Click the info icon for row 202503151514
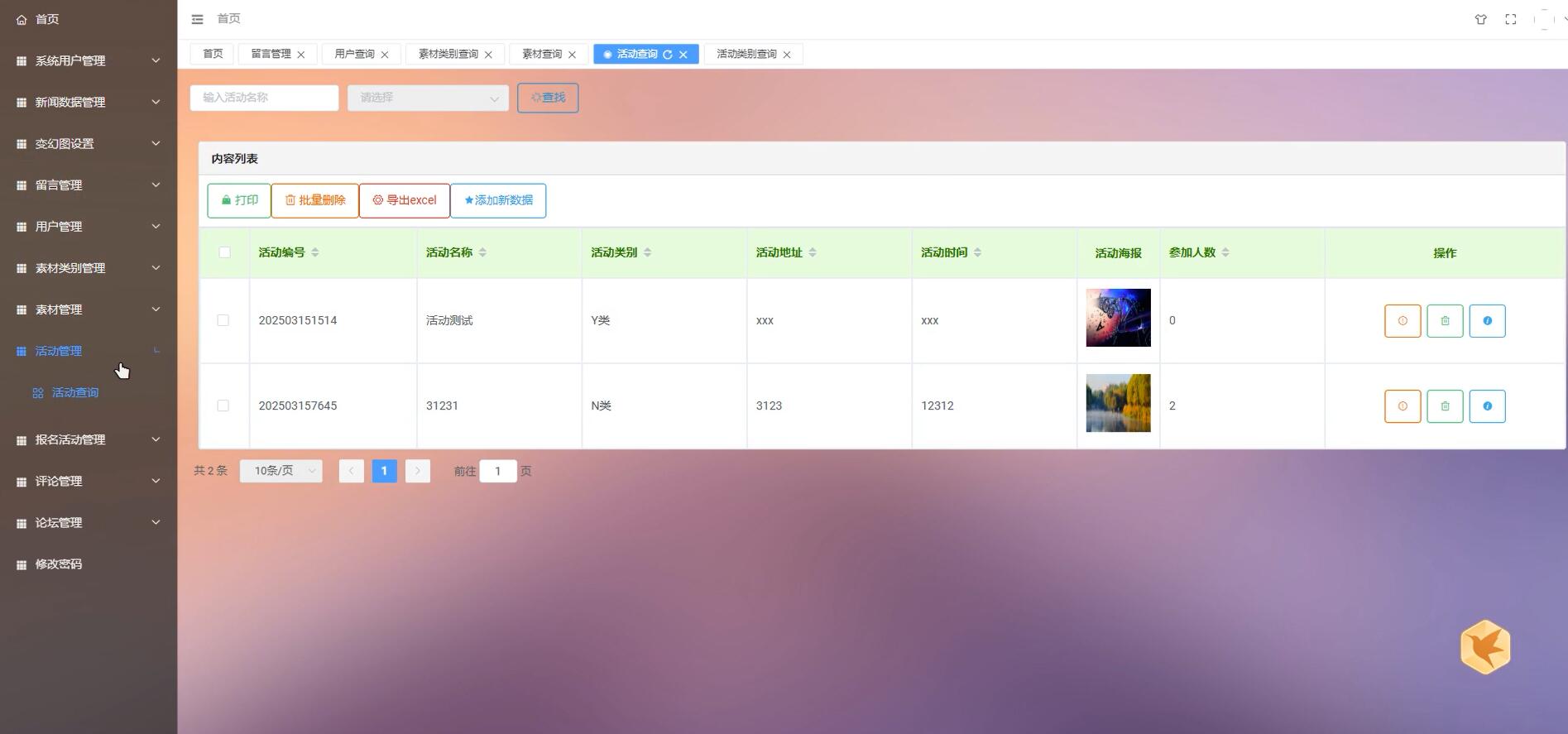1568x734 pixels. click(x=1487, y=321)
